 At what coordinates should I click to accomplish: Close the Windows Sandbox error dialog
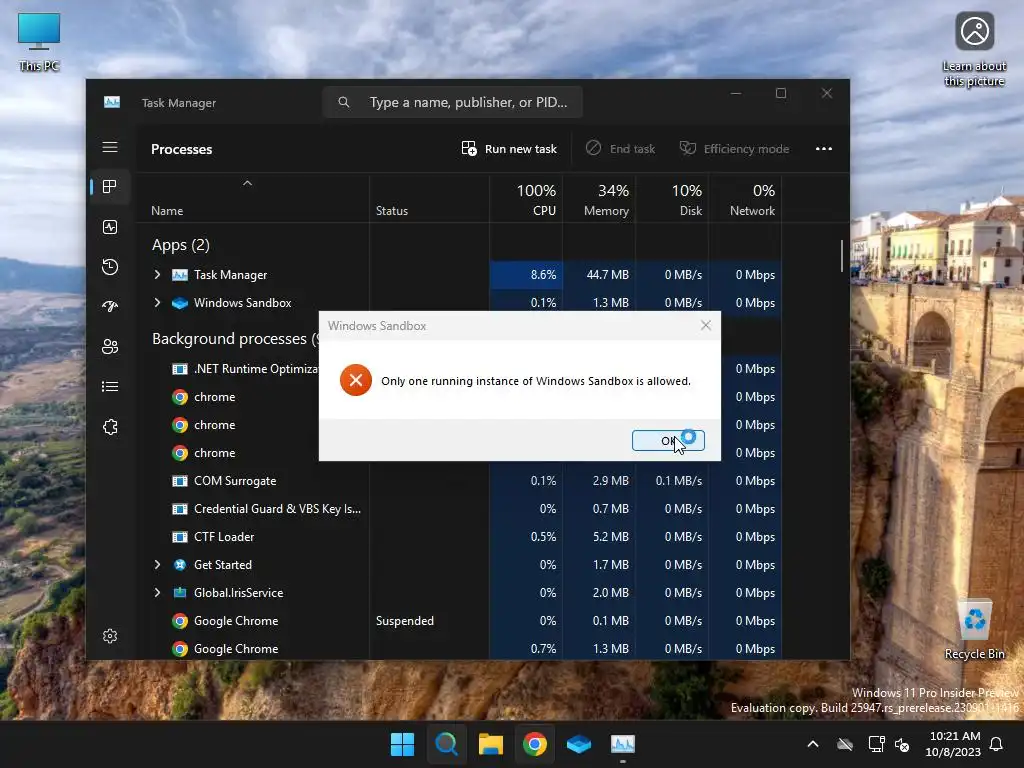pyautogui.click(x=706, y=325)
